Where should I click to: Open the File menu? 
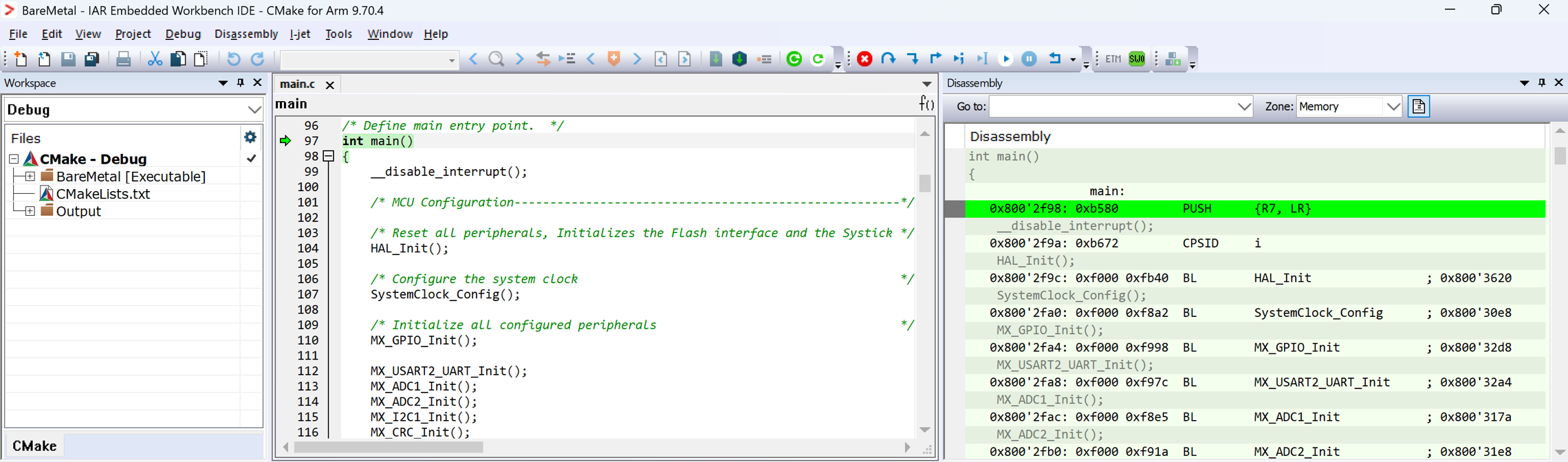[18, 34]
